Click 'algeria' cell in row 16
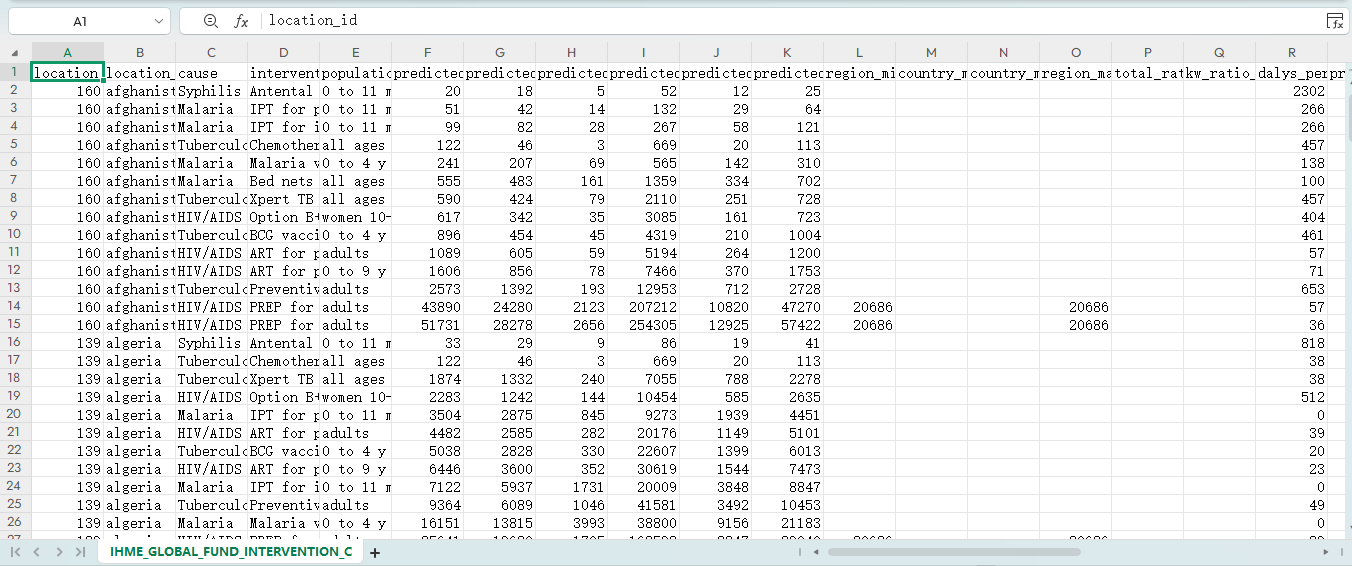This screenshot has height=566, width=1352. [139, 342]
